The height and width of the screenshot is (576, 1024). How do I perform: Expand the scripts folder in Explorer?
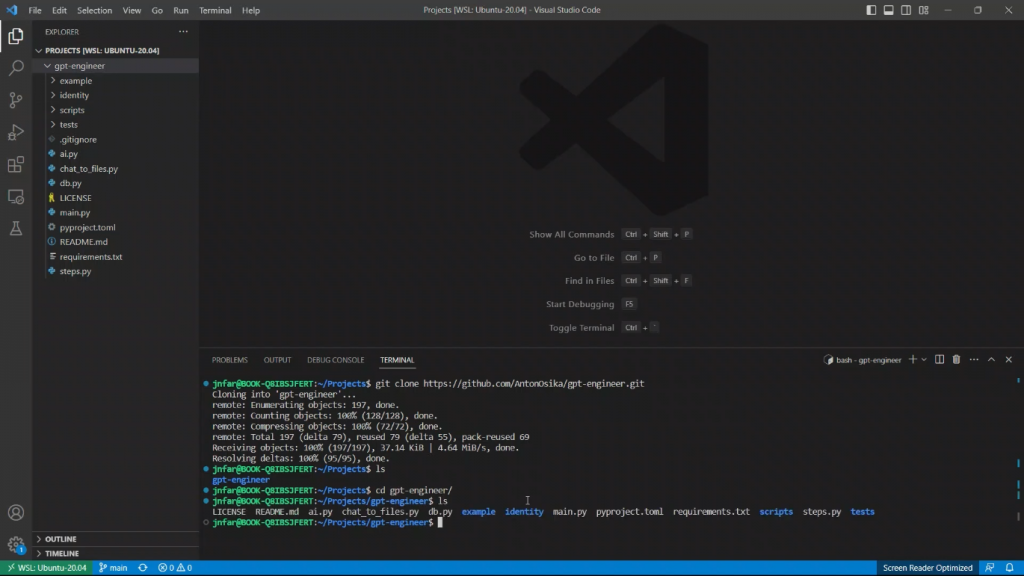[x=72, y=110]
